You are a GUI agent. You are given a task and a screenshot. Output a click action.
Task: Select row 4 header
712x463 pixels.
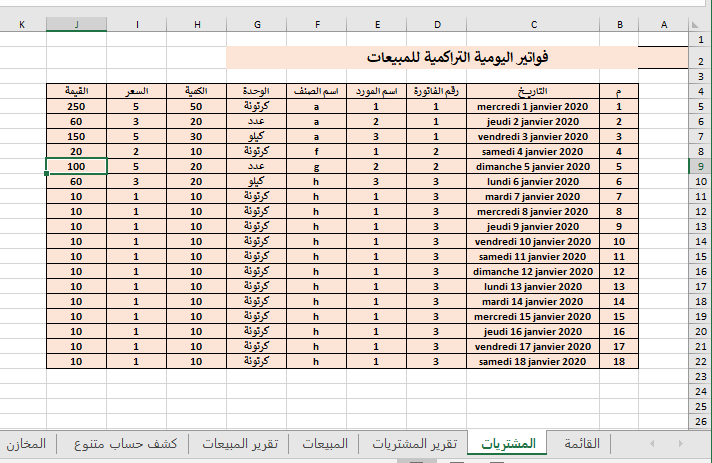click(x=700, y=91)
